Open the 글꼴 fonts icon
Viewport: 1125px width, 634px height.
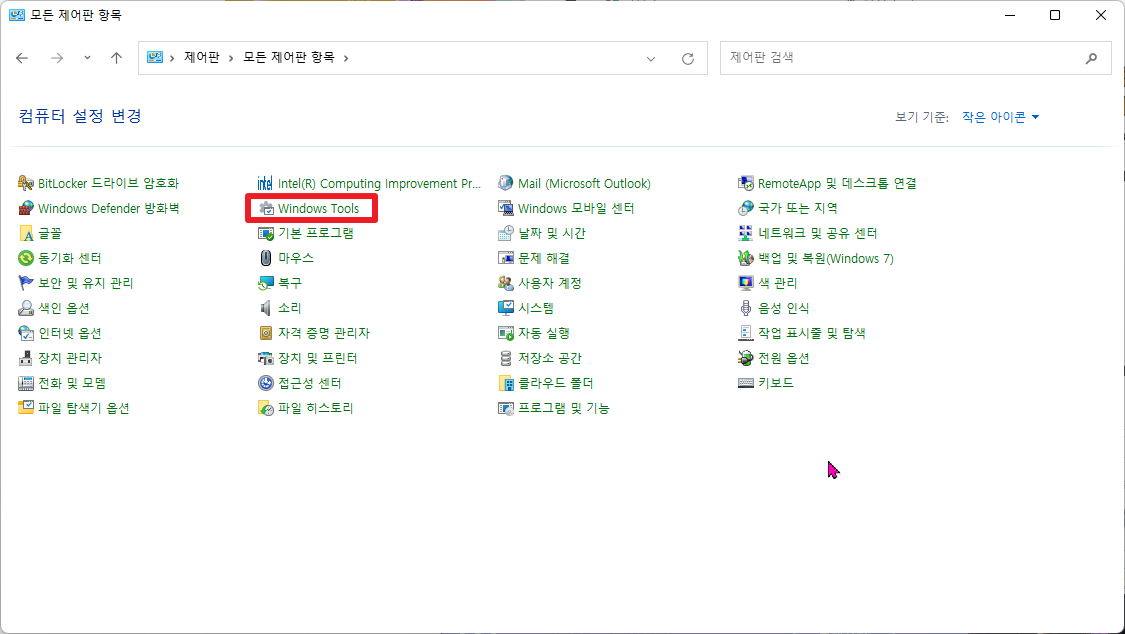click(x=26, y=234)
